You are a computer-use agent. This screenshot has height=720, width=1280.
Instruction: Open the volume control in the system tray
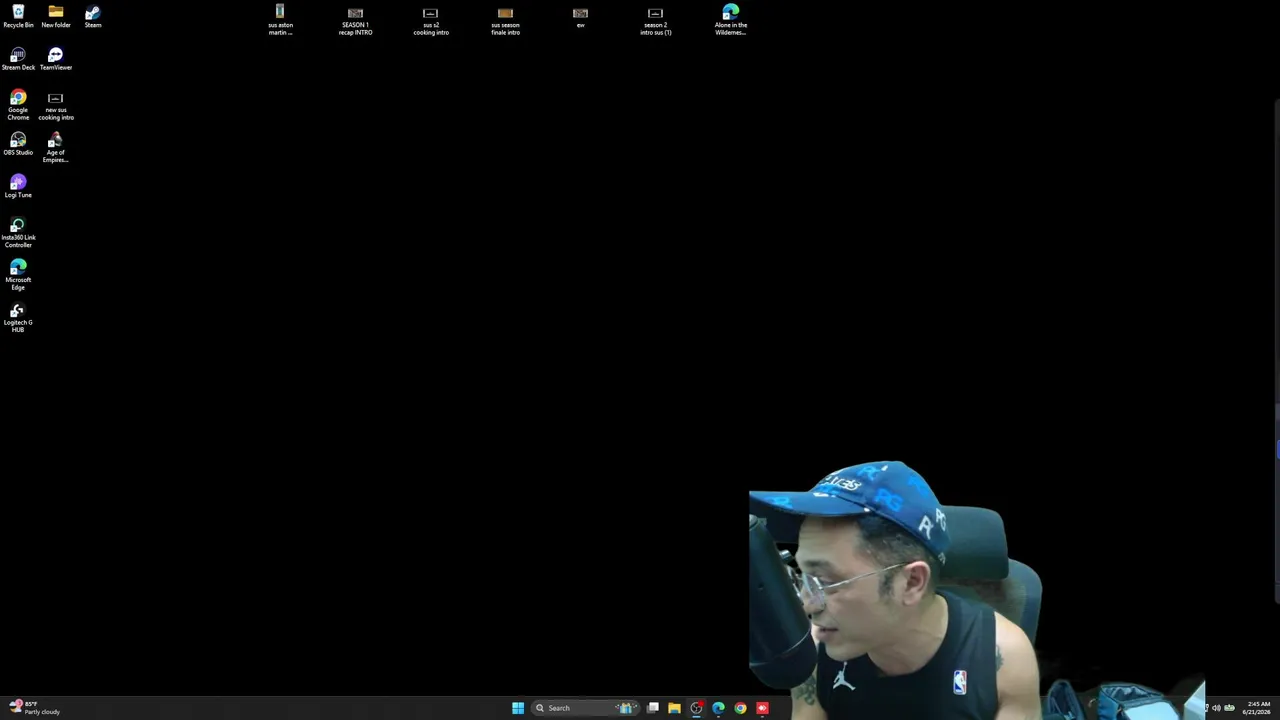tap(1216, 708)
